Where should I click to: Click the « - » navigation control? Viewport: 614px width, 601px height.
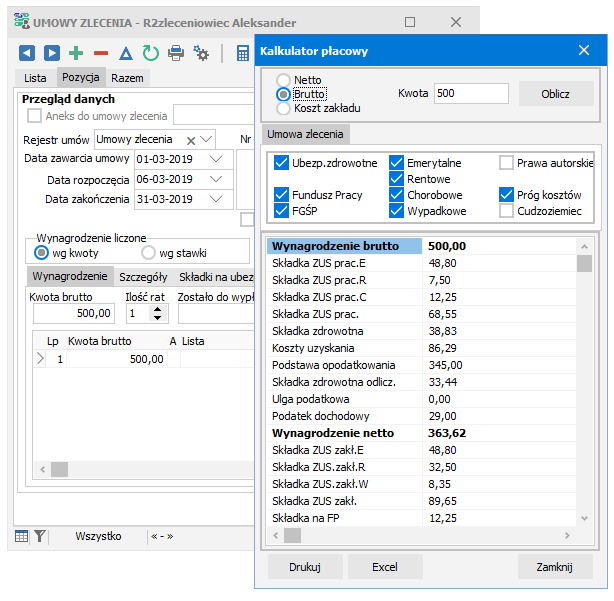pyautogui.click(x=162, y=536)
